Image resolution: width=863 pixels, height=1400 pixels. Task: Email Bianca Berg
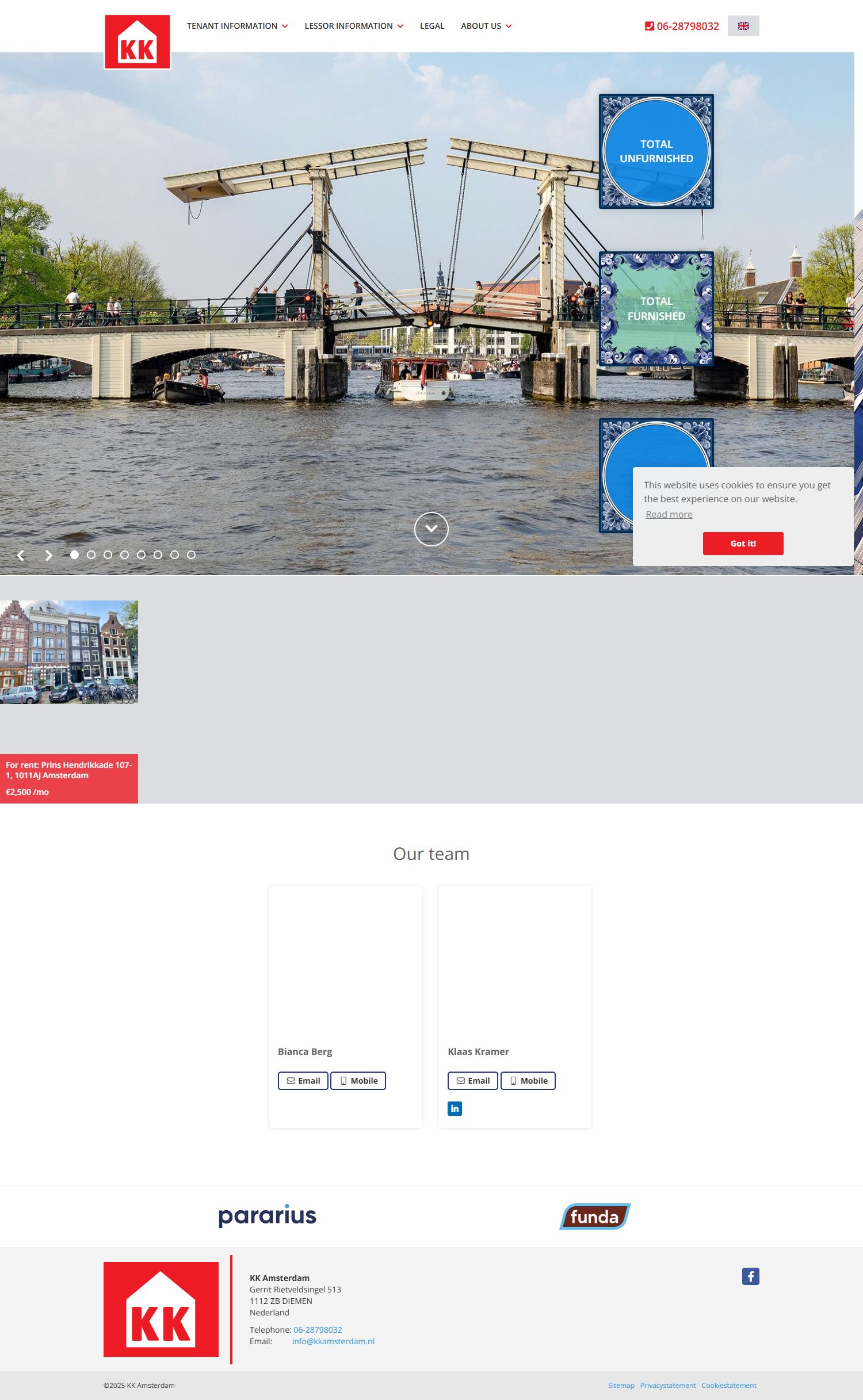(303, 1081)
